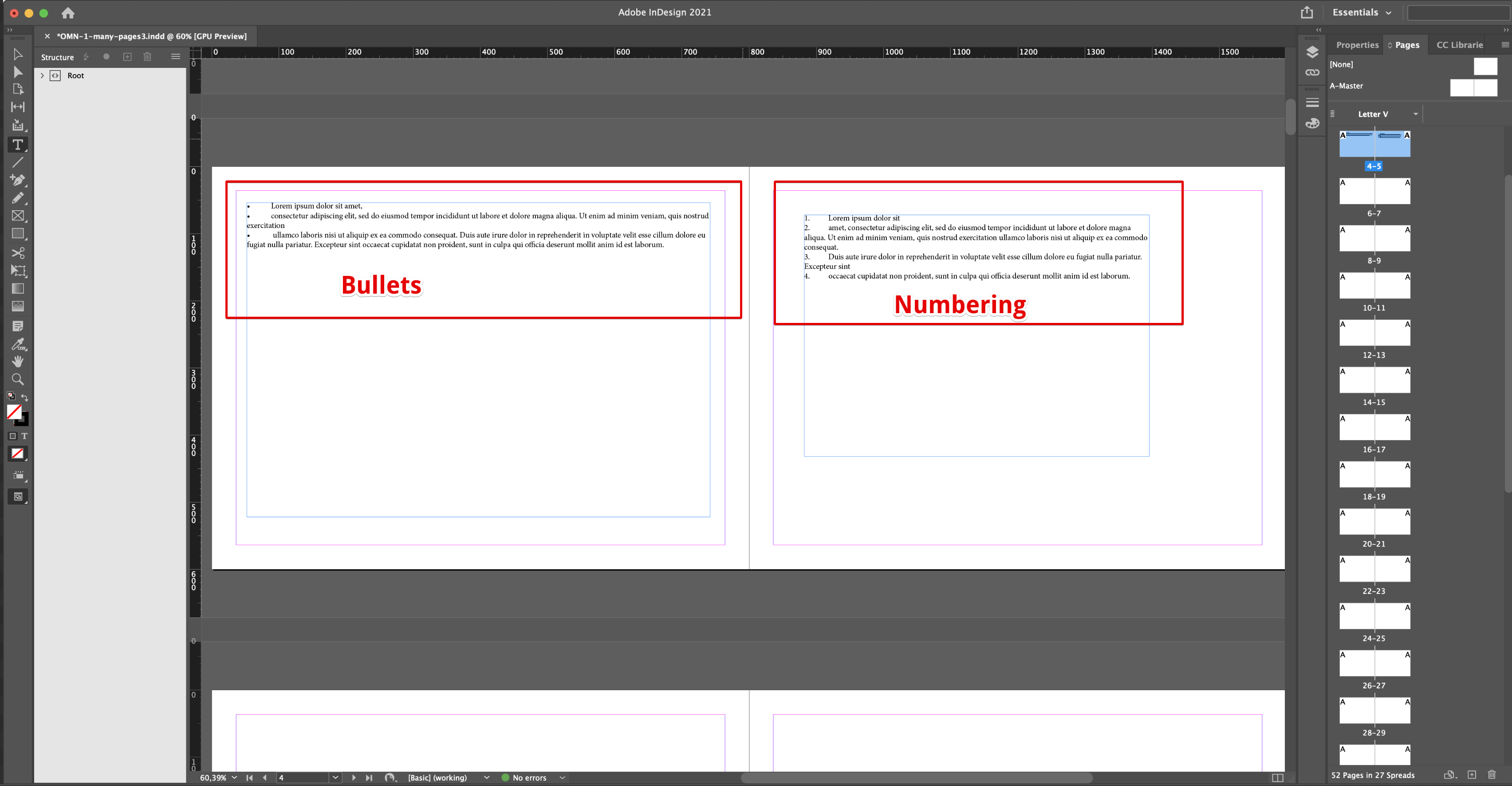The height and width of the screenshot is (786, 1512).
Task: Select the Zoom tool
Action: 18,379
